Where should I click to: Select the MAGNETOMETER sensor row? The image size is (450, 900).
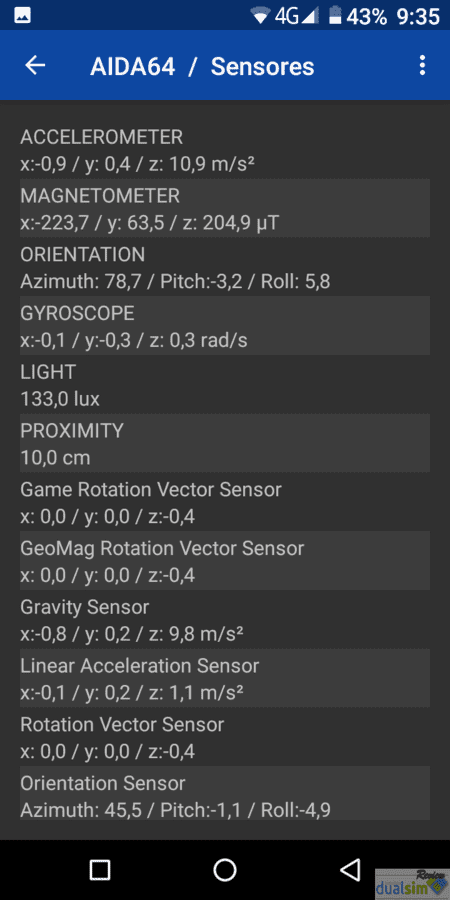point(225,208)
